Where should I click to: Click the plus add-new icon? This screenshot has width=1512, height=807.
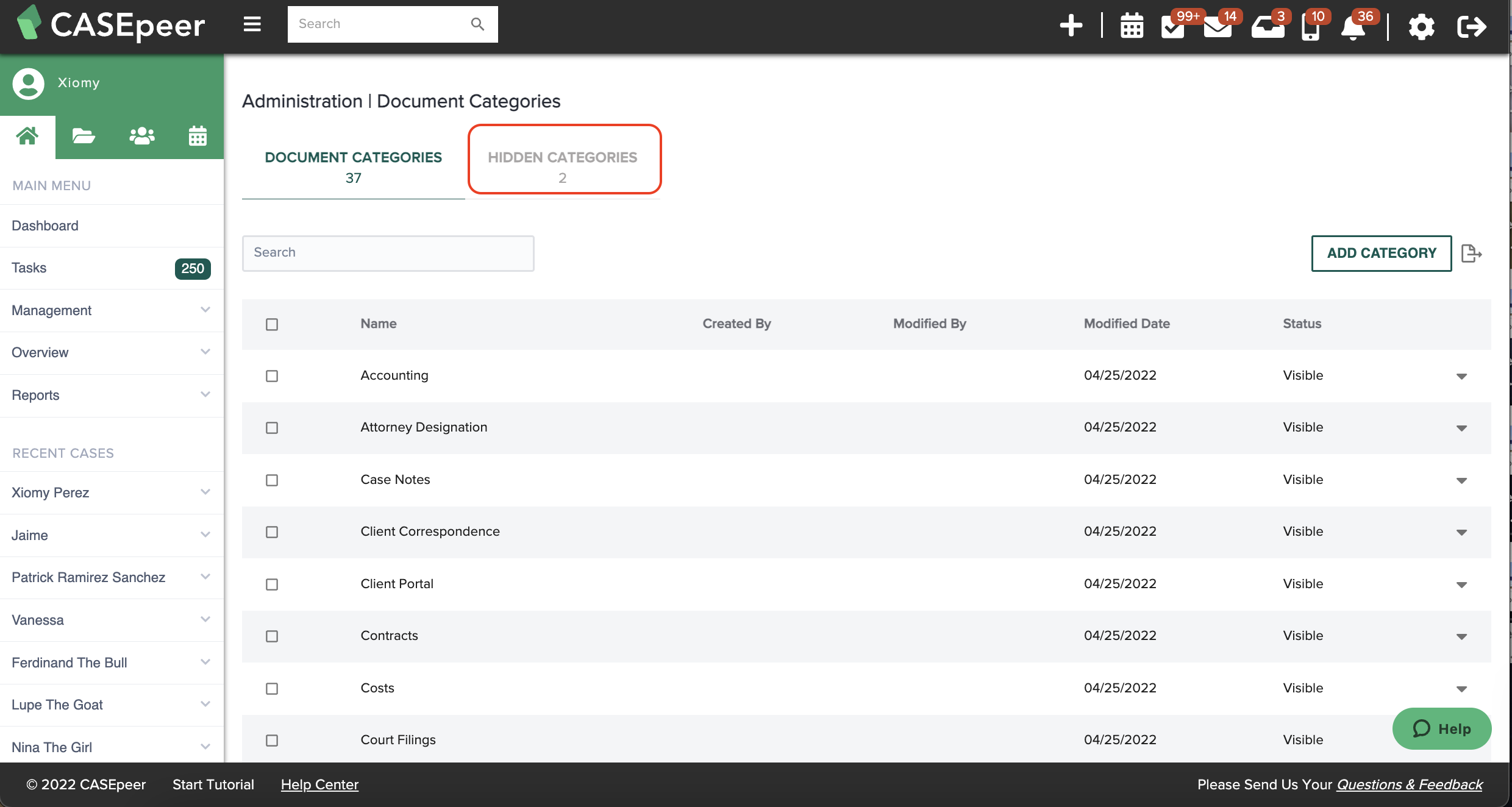click(1071, 26)
